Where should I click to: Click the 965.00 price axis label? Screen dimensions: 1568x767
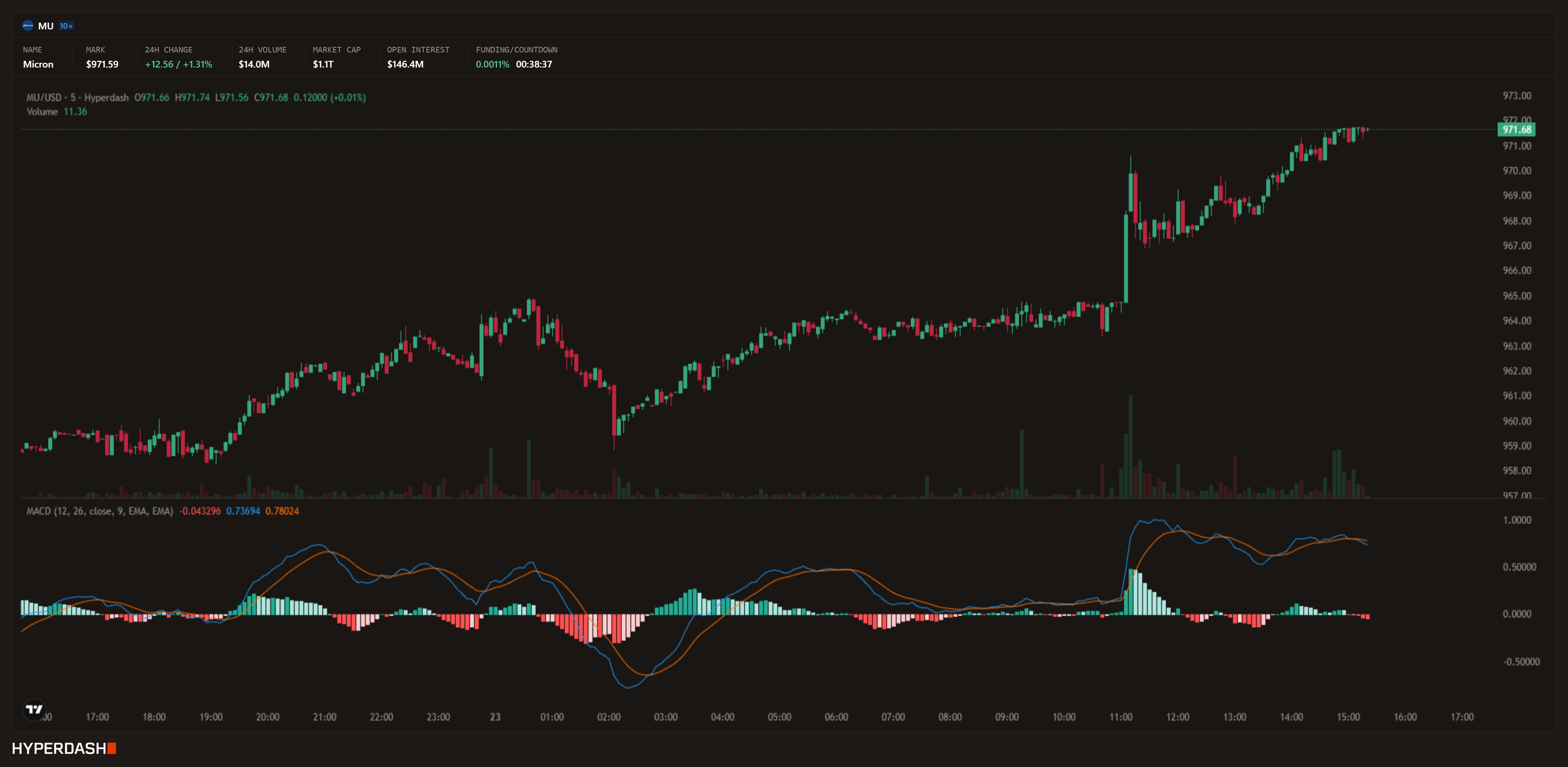[x=1517, y=295]
